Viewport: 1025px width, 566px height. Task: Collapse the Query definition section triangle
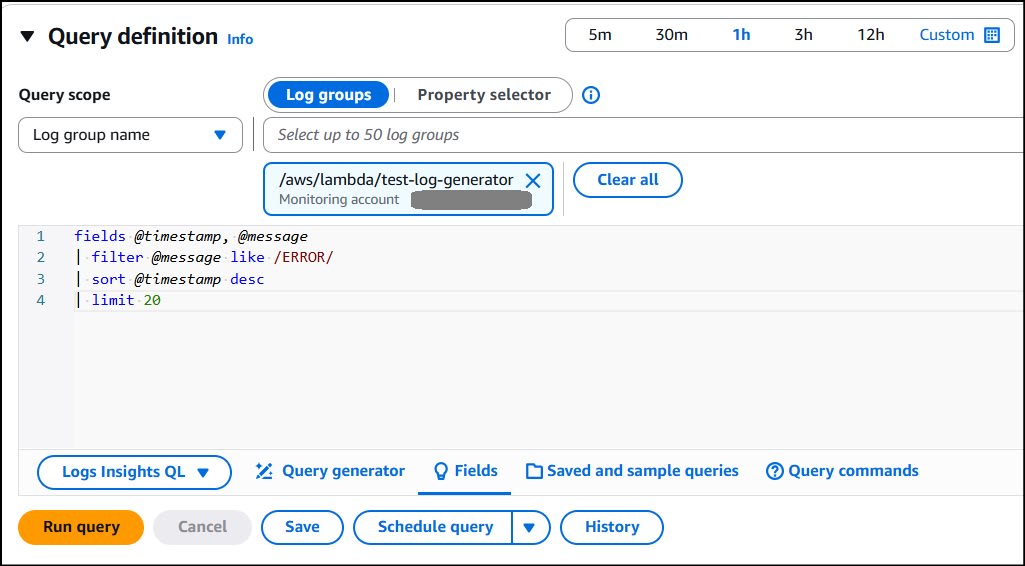coord(28,37)
